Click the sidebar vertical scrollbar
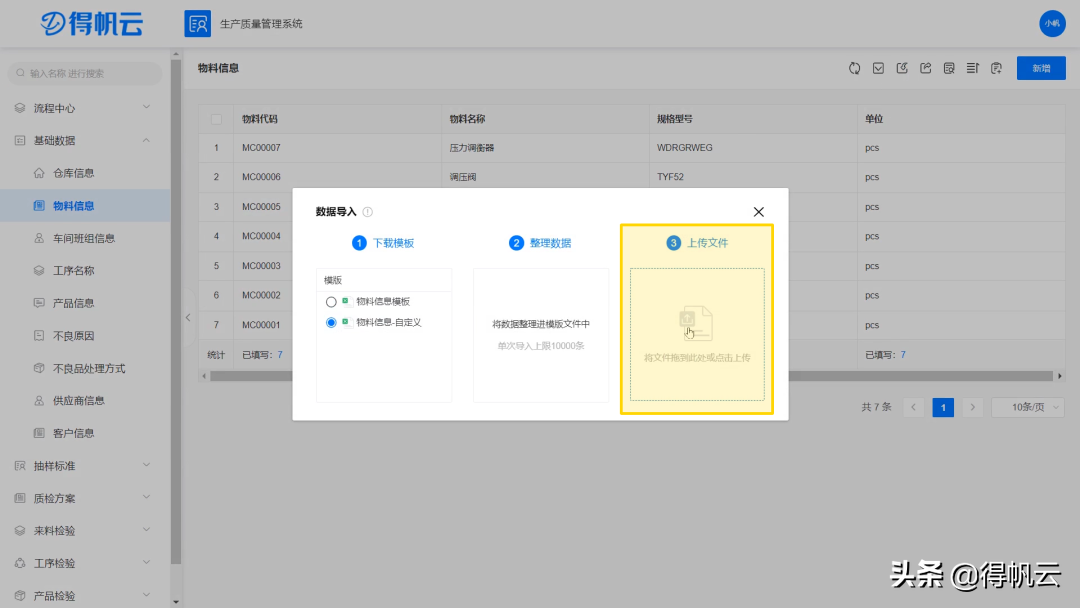This screenshot has height=608, width=1080. point(176,310)
